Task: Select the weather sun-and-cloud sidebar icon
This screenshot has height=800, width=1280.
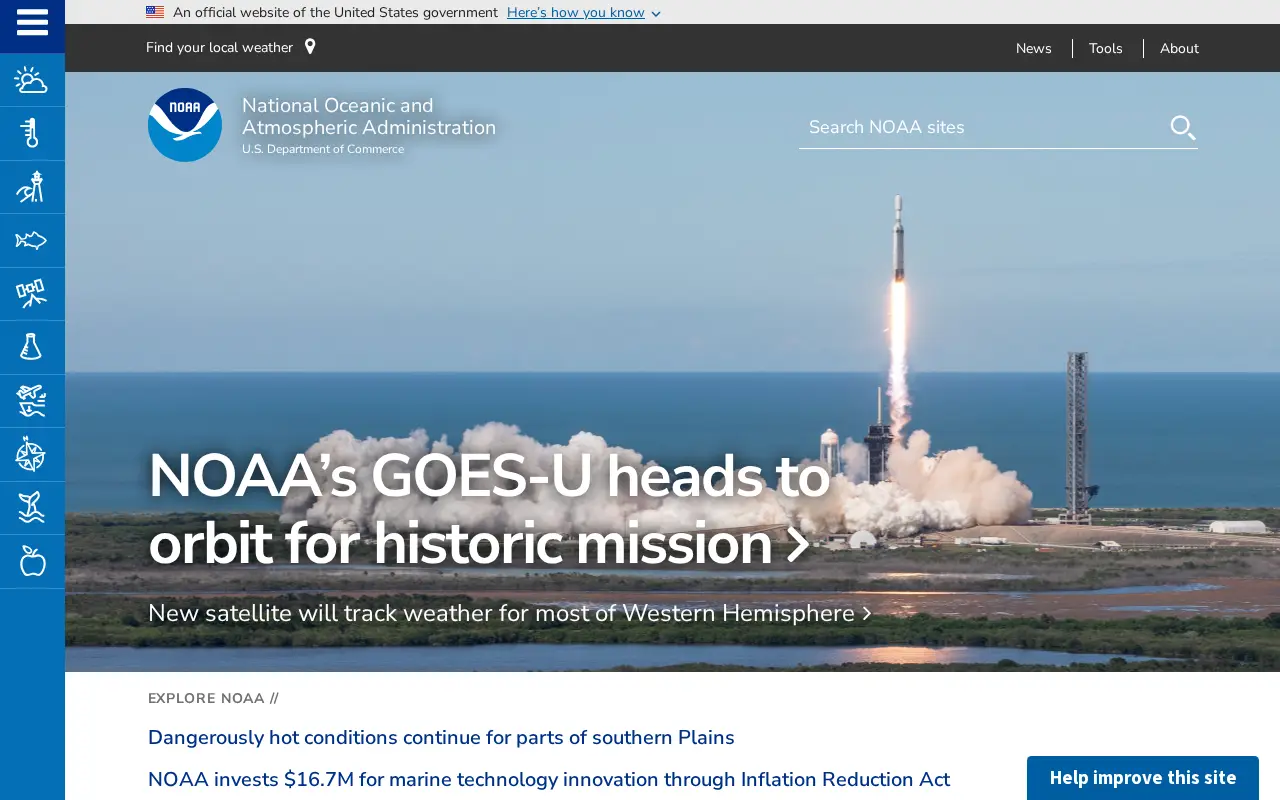Action: point(32,80)
